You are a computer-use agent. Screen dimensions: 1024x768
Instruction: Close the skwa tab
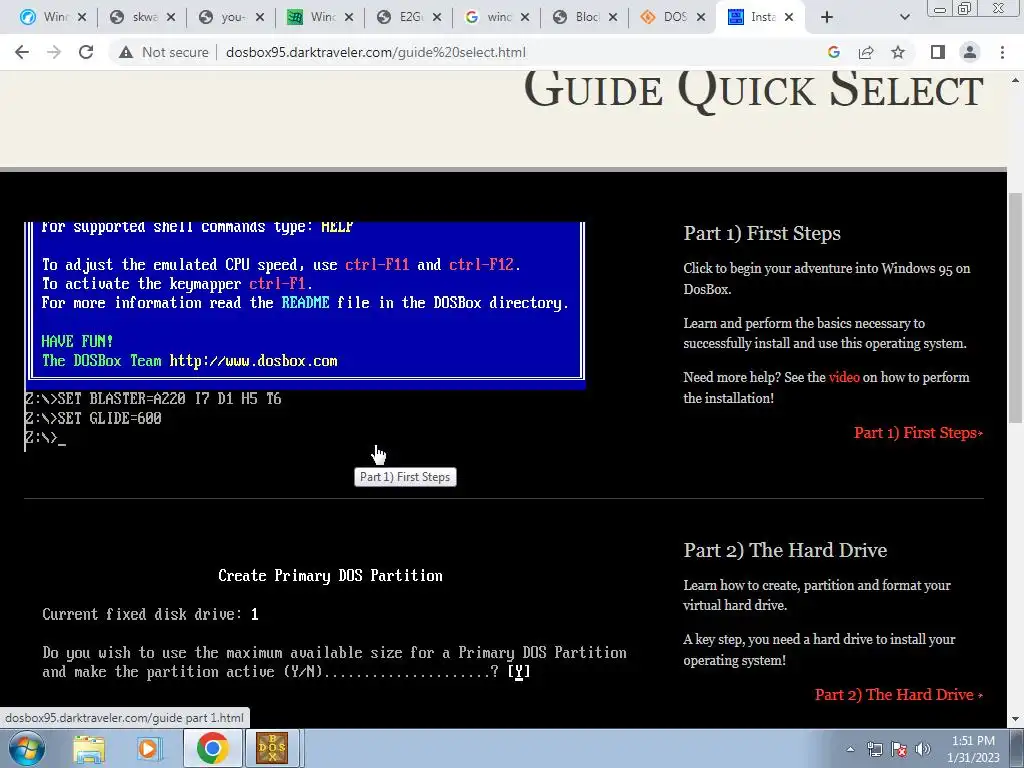click(x=170, y=18)
